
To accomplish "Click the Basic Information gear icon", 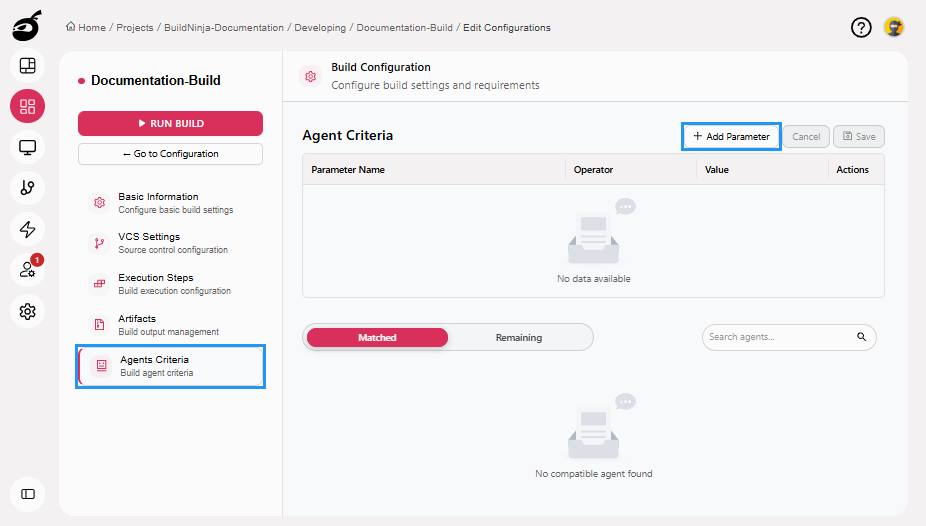I will (99, 202).
